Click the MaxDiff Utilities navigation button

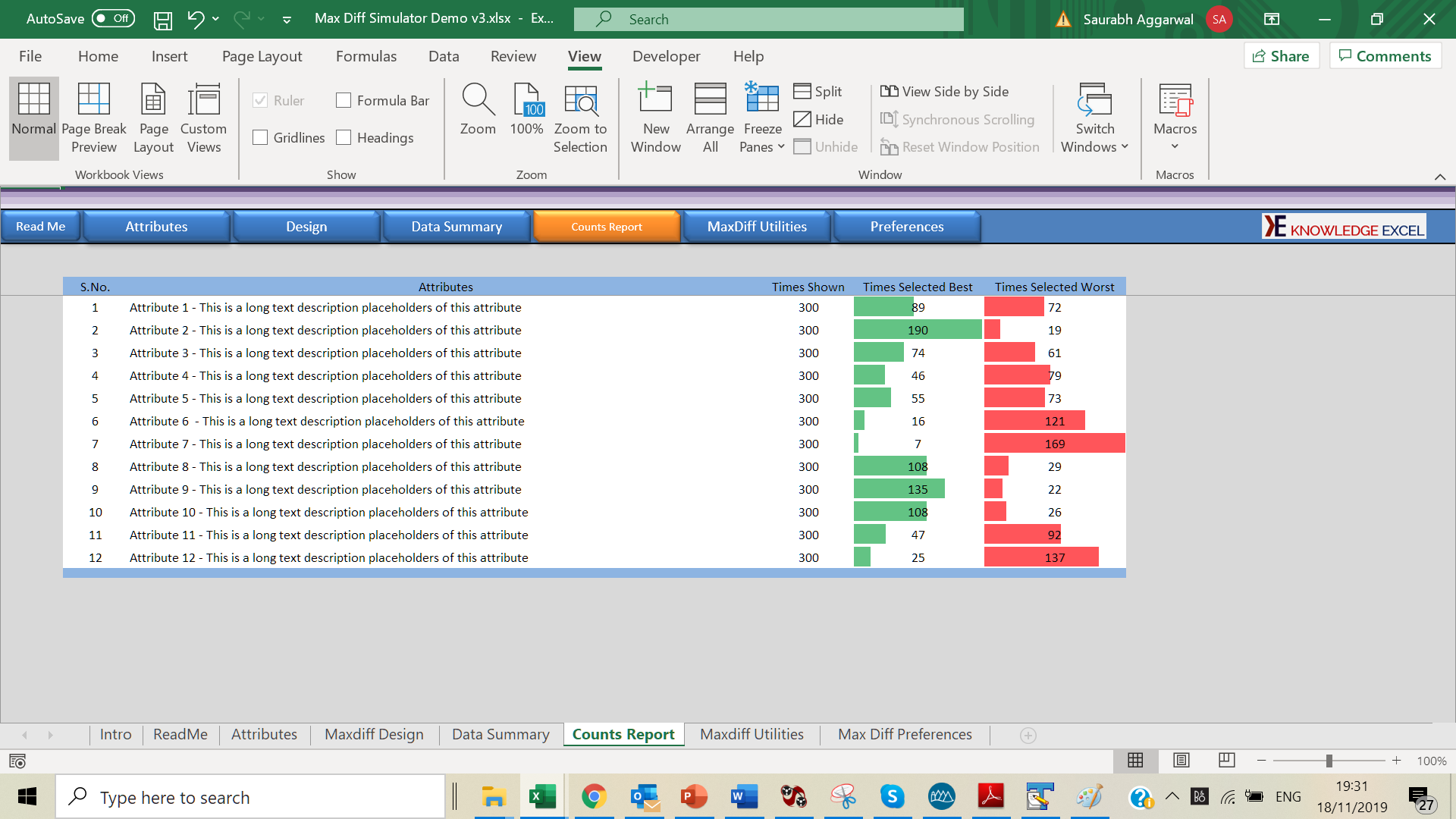757,227
